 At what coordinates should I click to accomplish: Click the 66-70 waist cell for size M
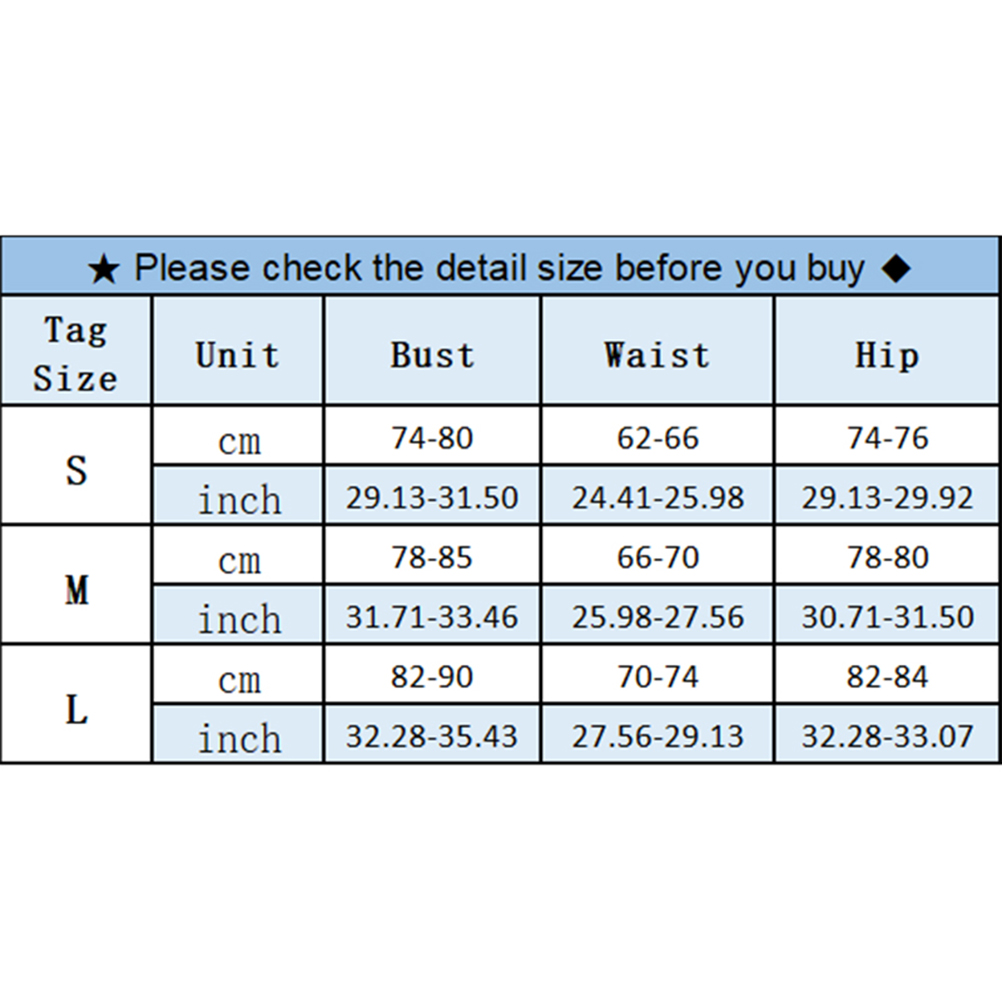pos(657,557)
